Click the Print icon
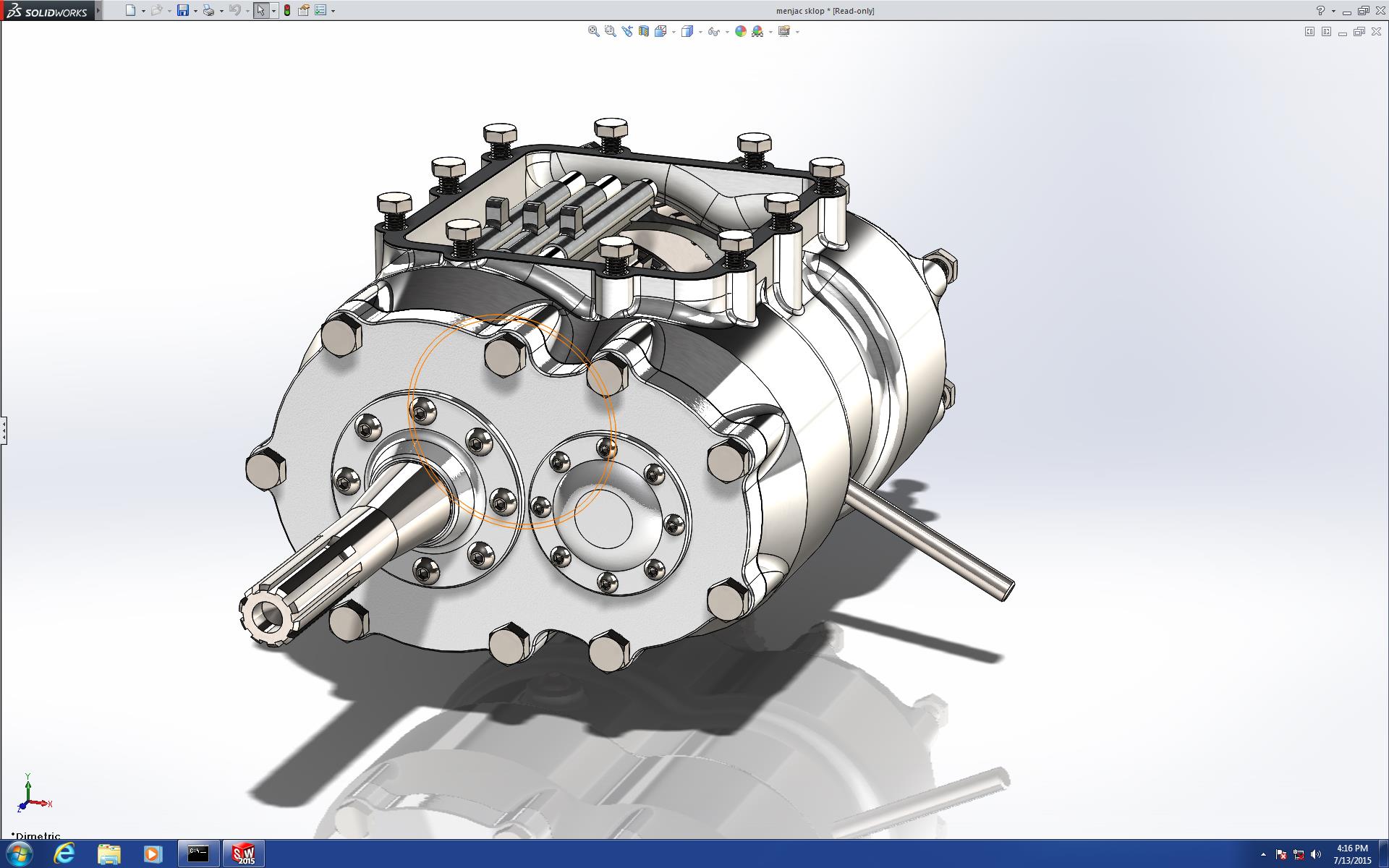 coord(208,10)
